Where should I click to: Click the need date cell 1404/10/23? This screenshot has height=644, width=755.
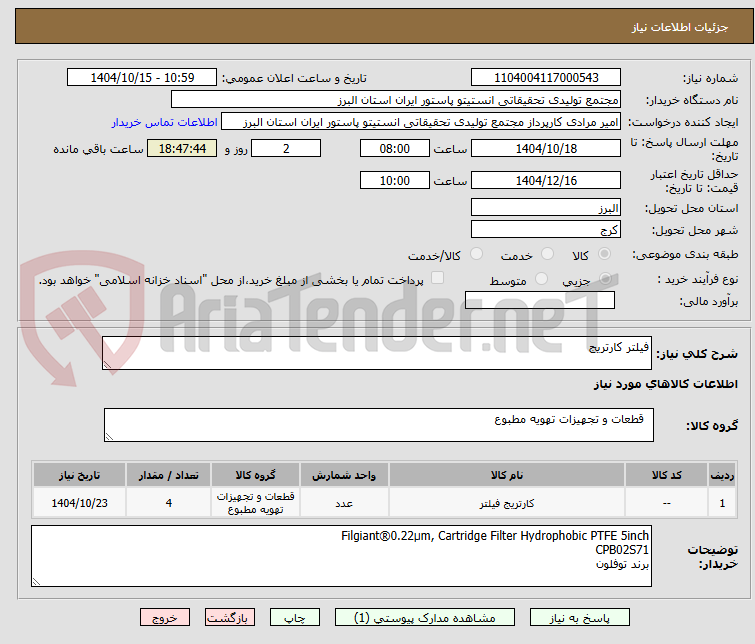click(x=79, y=503)
